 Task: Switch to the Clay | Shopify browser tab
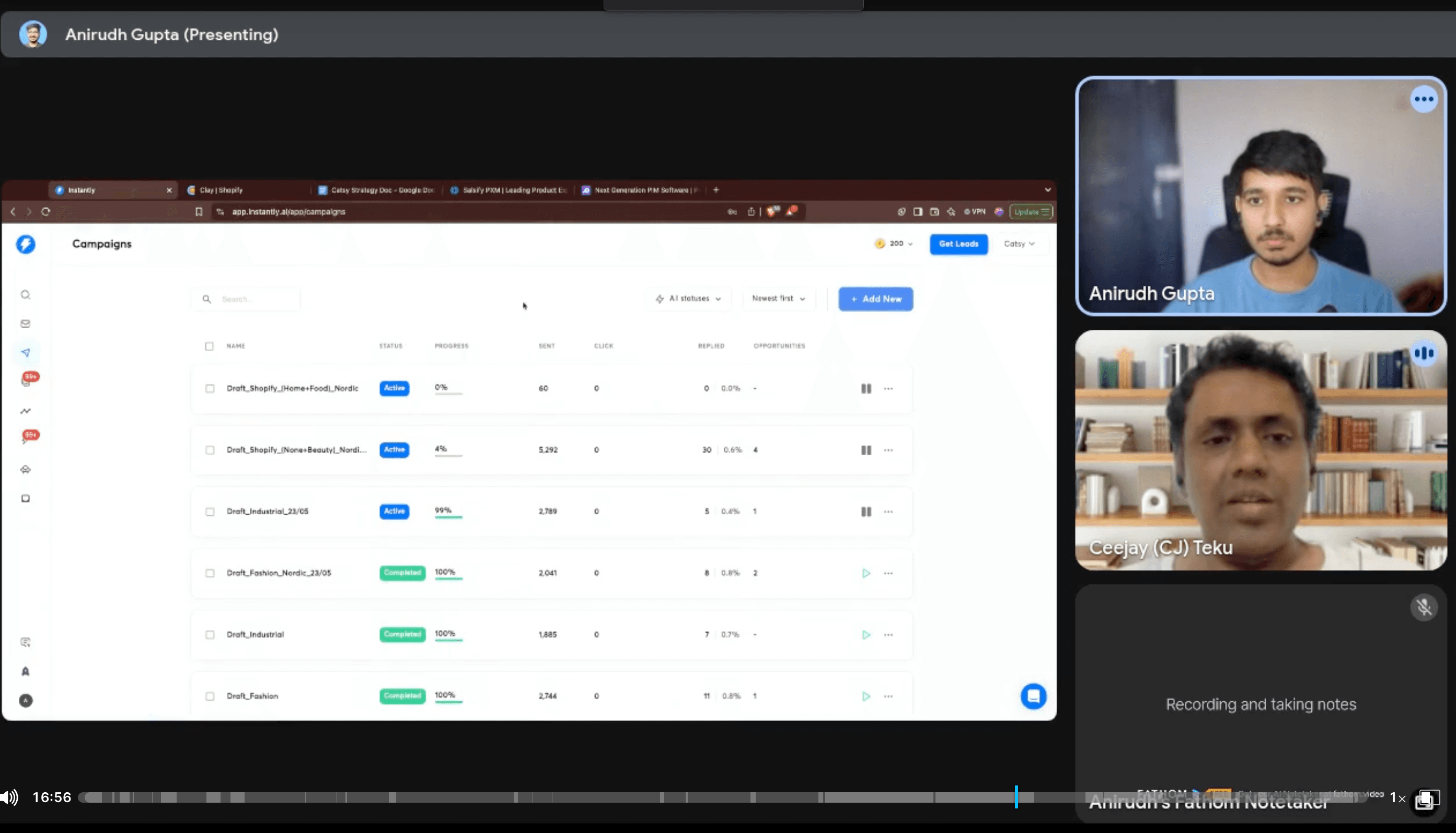pos(222,190)
